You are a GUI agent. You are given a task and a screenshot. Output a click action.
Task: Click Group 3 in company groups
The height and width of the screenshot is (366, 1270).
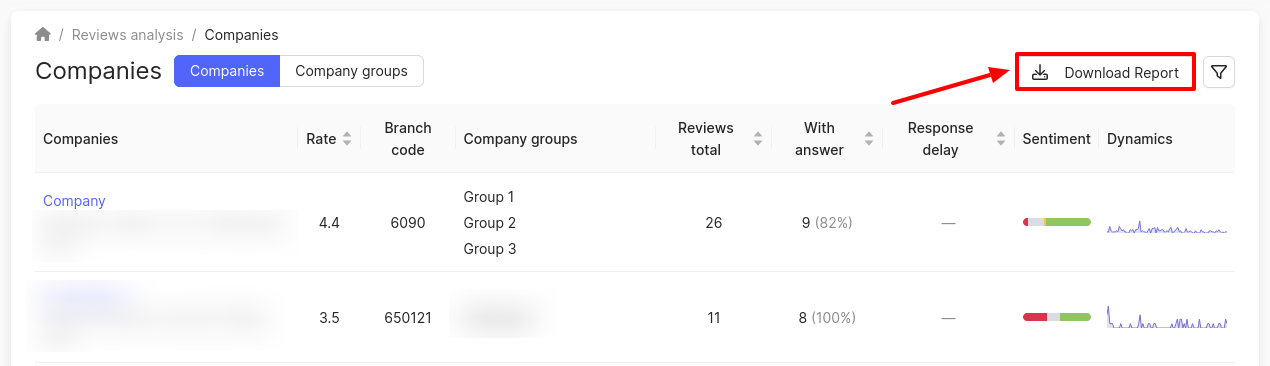click(x=490, y=249)
